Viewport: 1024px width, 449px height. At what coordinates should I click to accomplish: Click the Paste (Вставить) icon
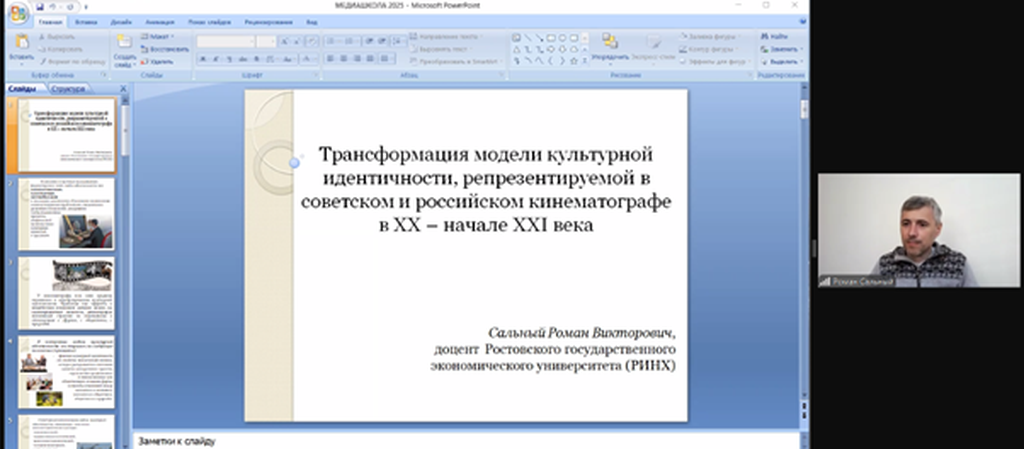(19, 43)
